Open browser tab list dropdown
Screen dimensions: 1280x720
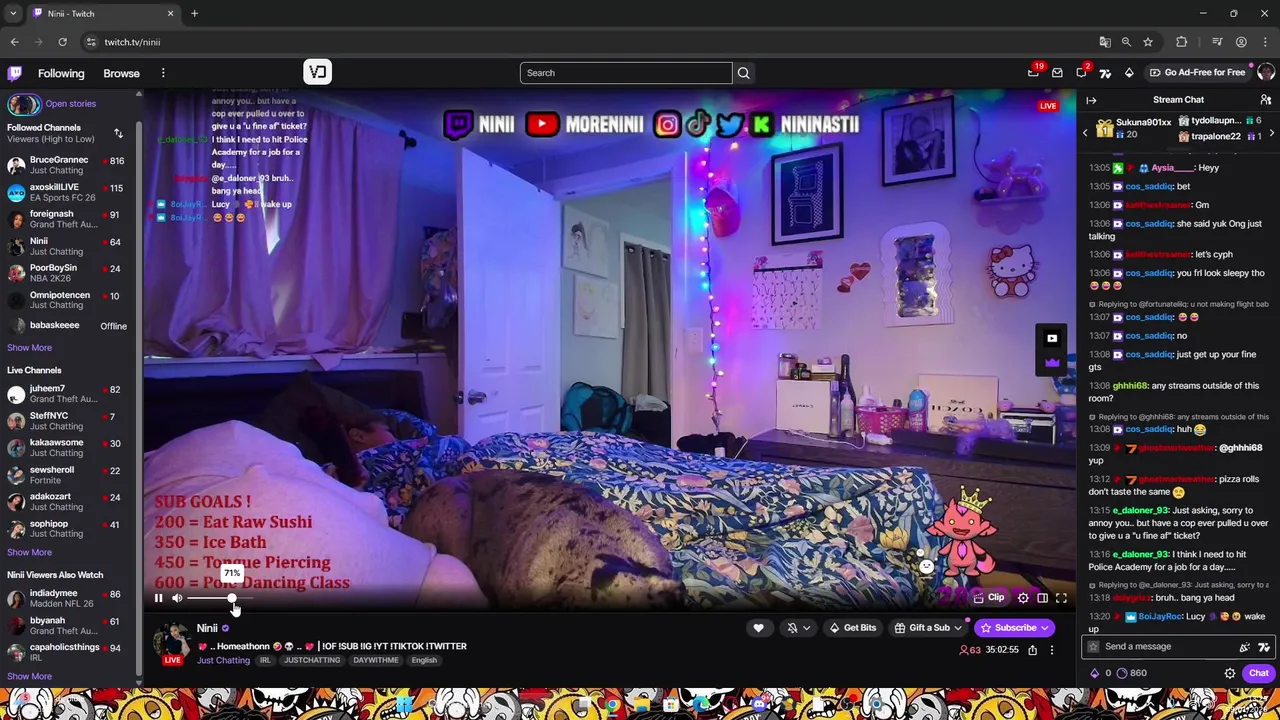click(x=13, y=14)
